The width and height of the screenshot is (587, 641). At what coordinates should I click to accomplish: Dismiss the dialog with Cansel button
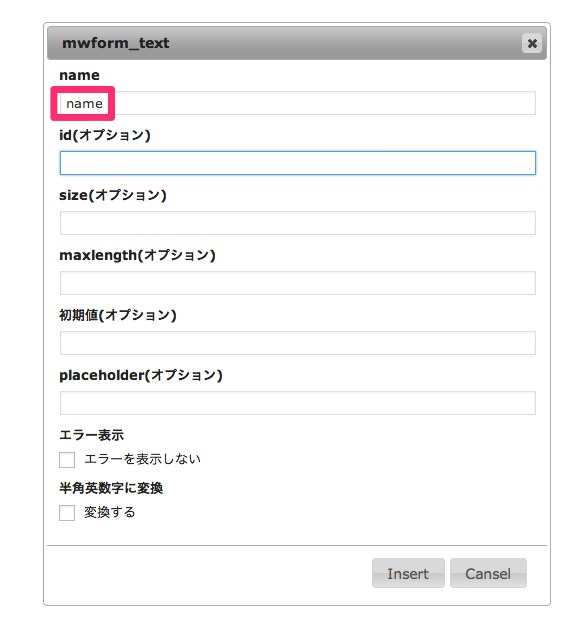488,573
